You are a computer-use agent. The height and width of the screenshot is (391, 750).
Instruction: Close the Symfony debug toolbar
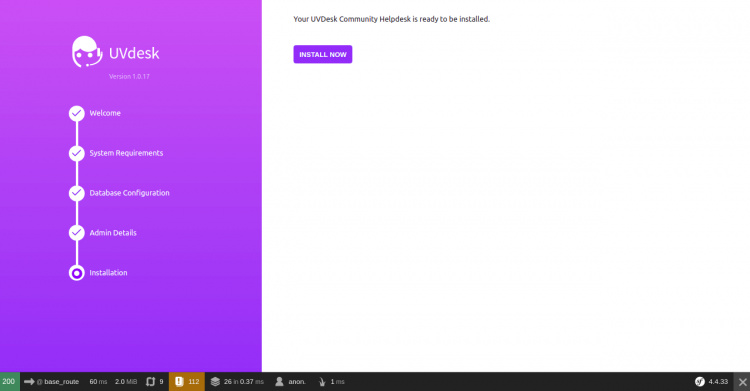tap(742, 382)
